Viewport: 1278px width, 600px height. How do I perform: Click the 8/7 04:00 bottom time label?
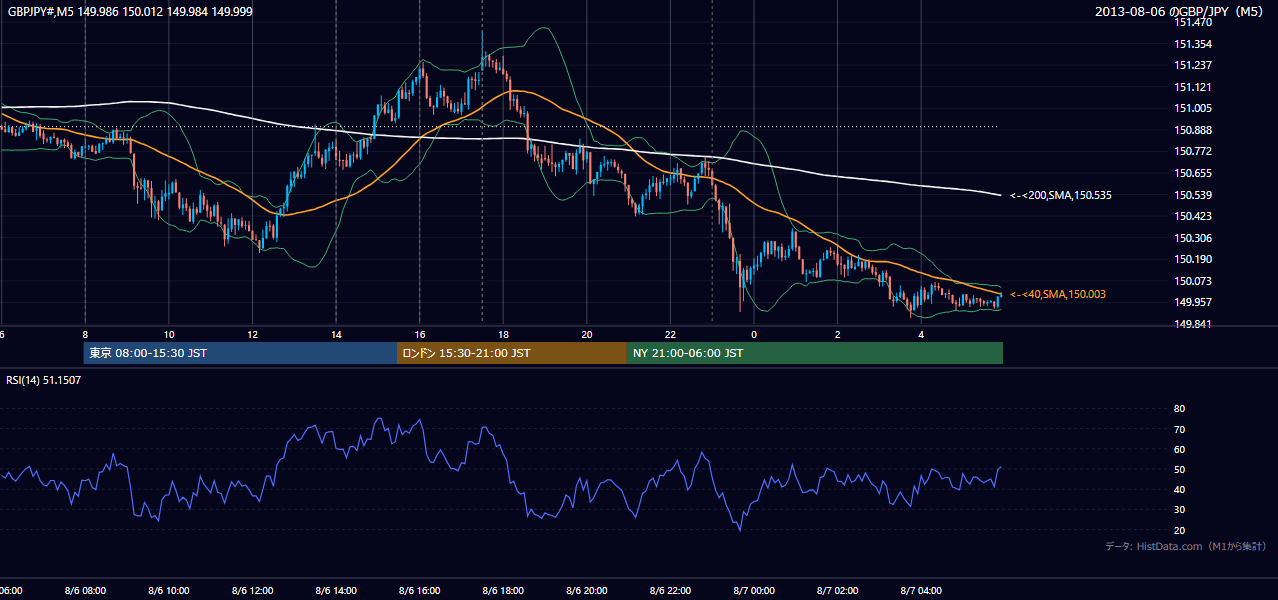pos(921,591)
